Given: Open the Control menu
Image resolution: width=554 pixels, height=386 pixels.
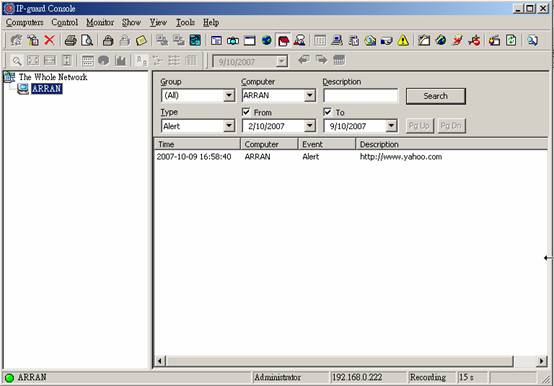Looking at the screenshot, I should pos(65,22).
